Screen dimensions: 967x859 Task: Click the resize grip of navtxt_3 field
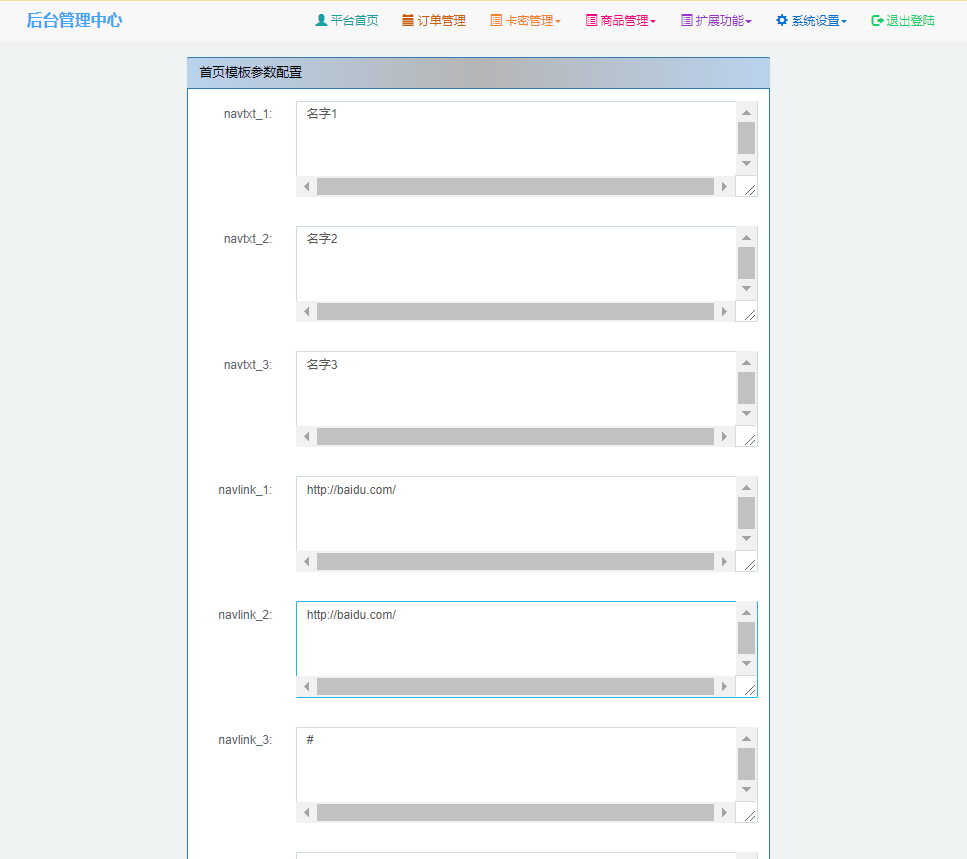pos(749,440)
